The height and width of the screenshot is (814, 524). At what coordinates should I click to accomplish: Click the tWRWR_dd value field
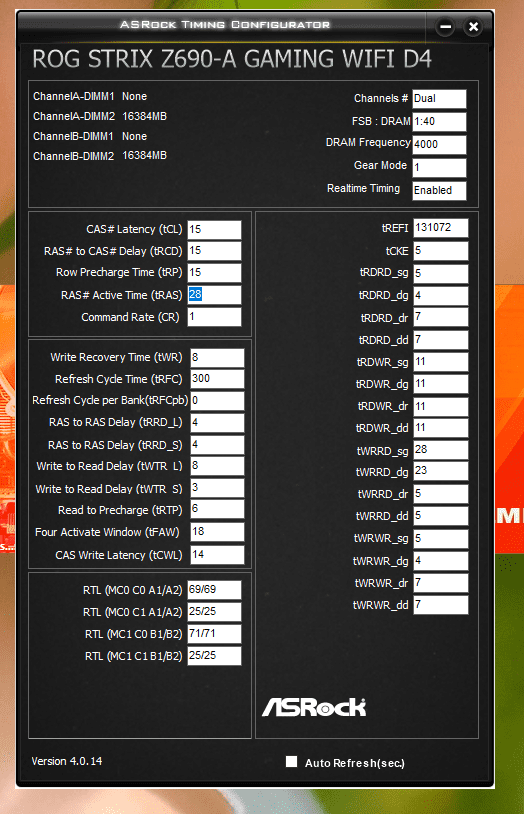[x=441, y=605]
